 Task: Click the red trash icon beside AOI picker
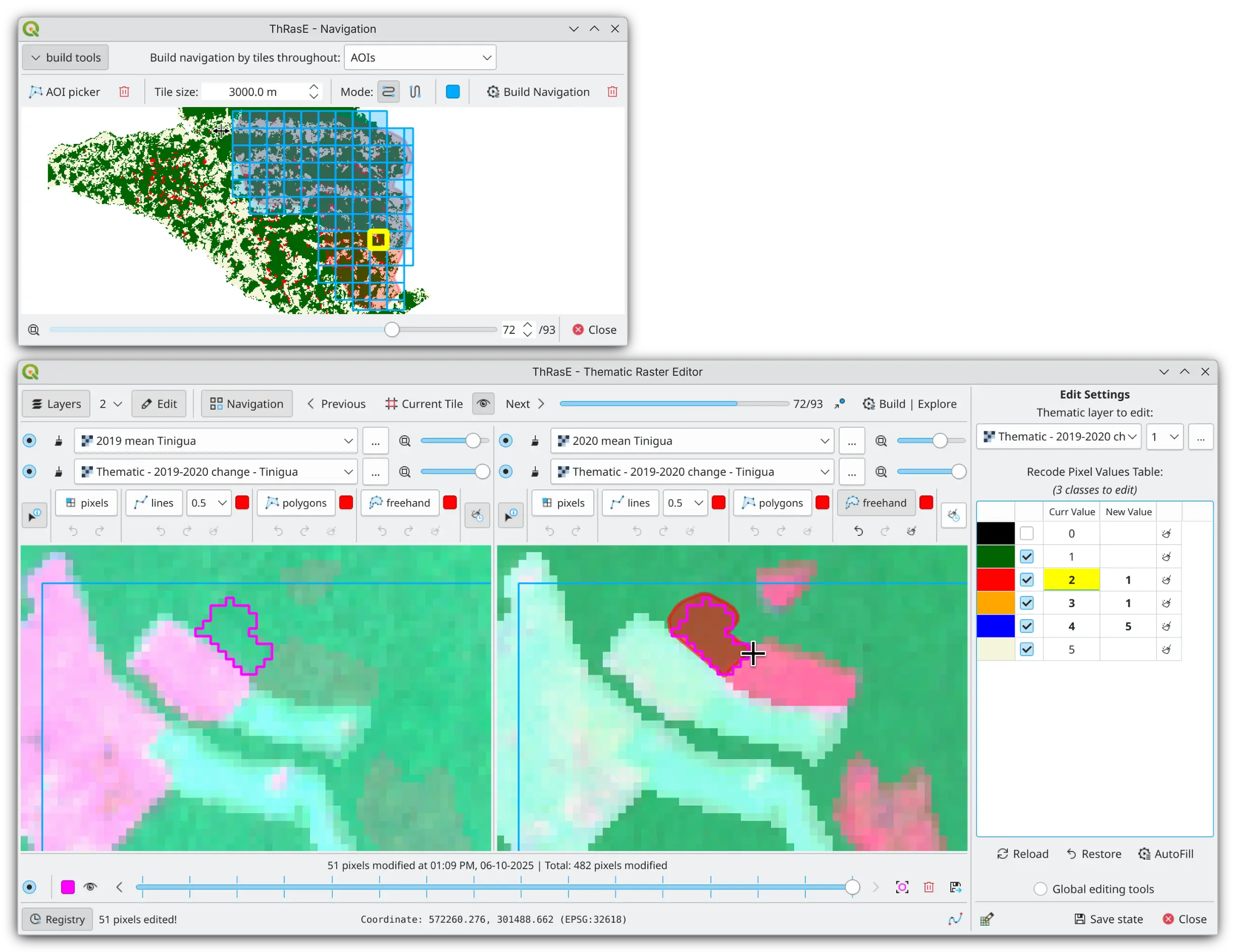124,91
